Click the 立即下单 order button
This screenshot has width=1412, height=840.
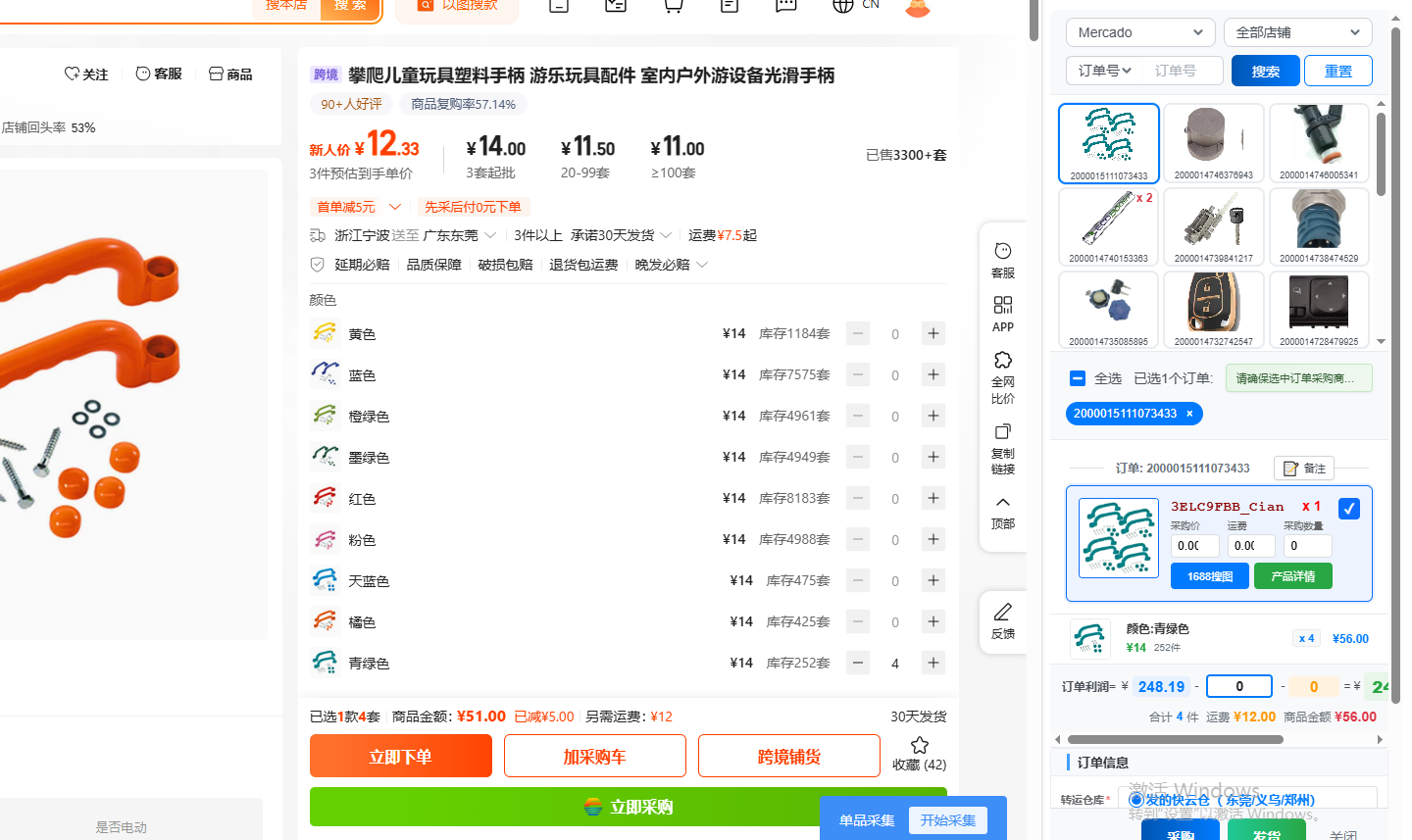[400, 756]
